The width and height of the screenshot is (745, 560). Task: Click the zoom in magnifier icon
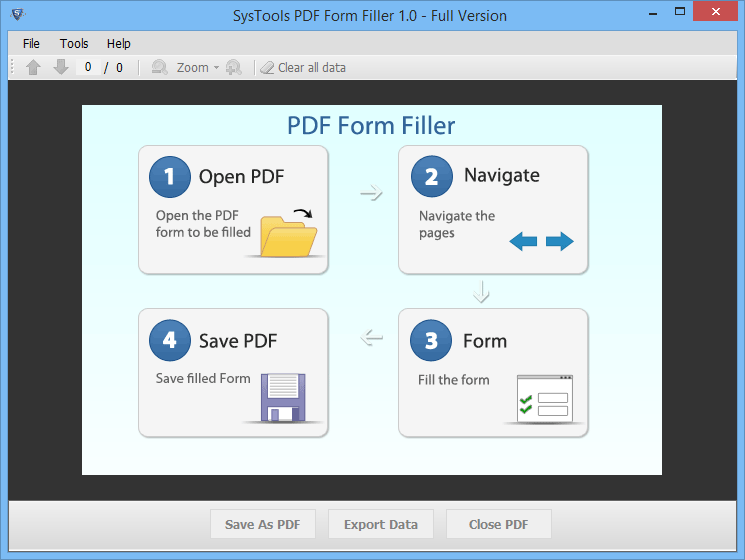(x=234, y=67)
